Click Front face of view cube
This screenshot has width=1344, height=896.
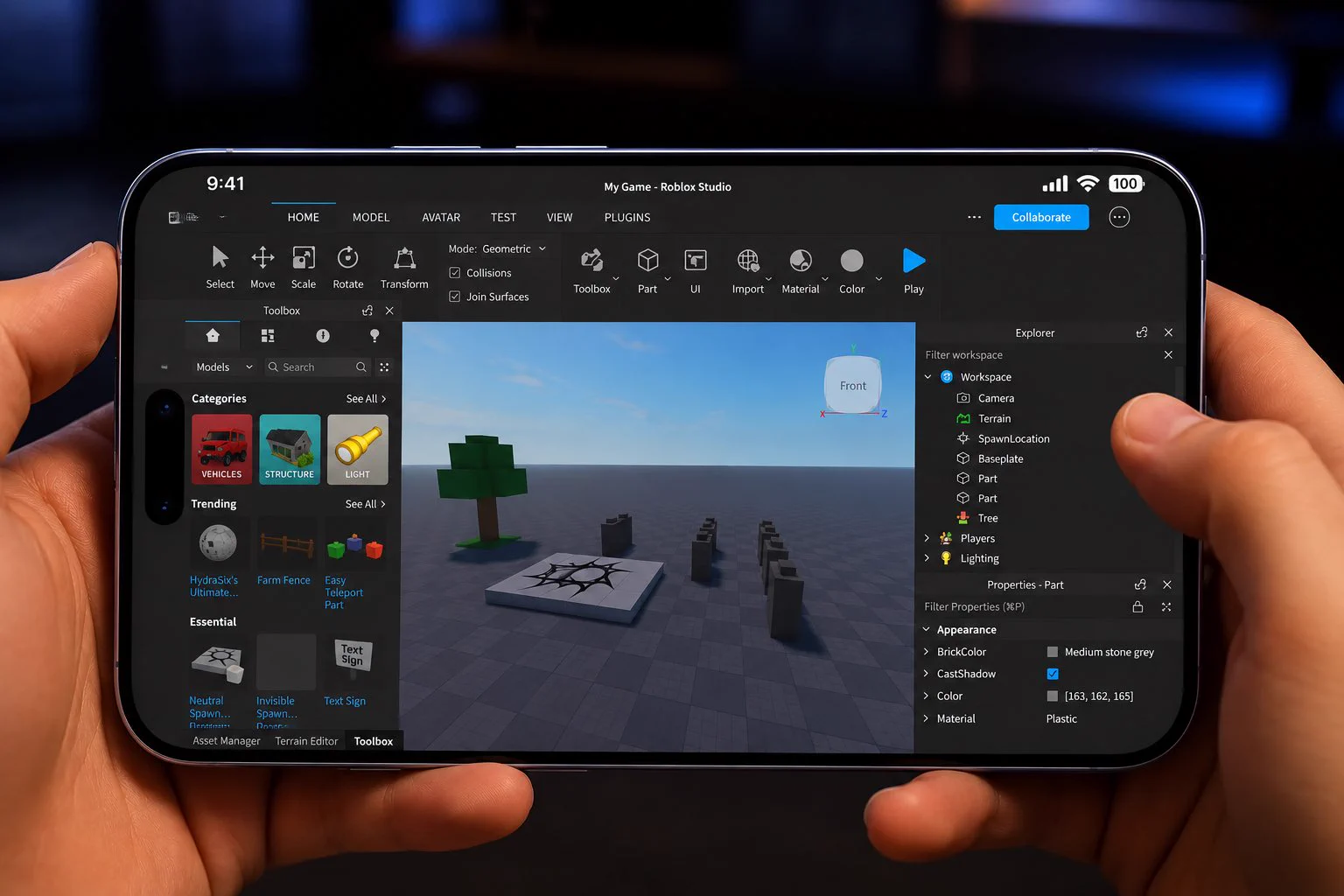(853, 385)
